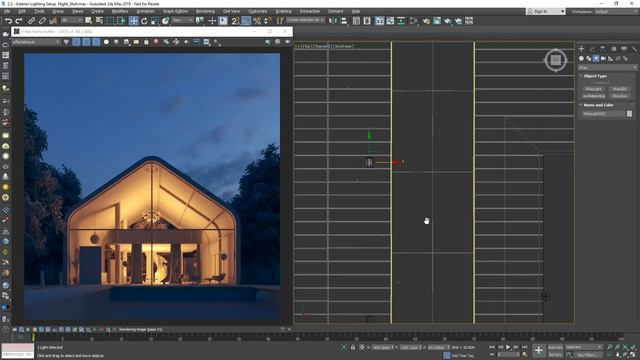This screenshot has height=360, width=640.
Task: Switch to the Modify tab in the Command Panel
Action: [x=592, y=49]
